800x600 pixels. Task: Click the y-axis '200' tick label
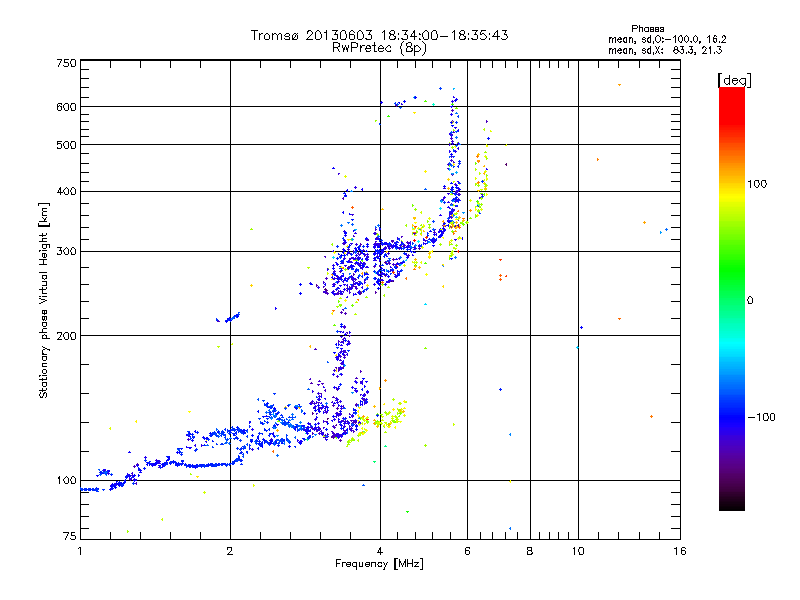(66, 336)
